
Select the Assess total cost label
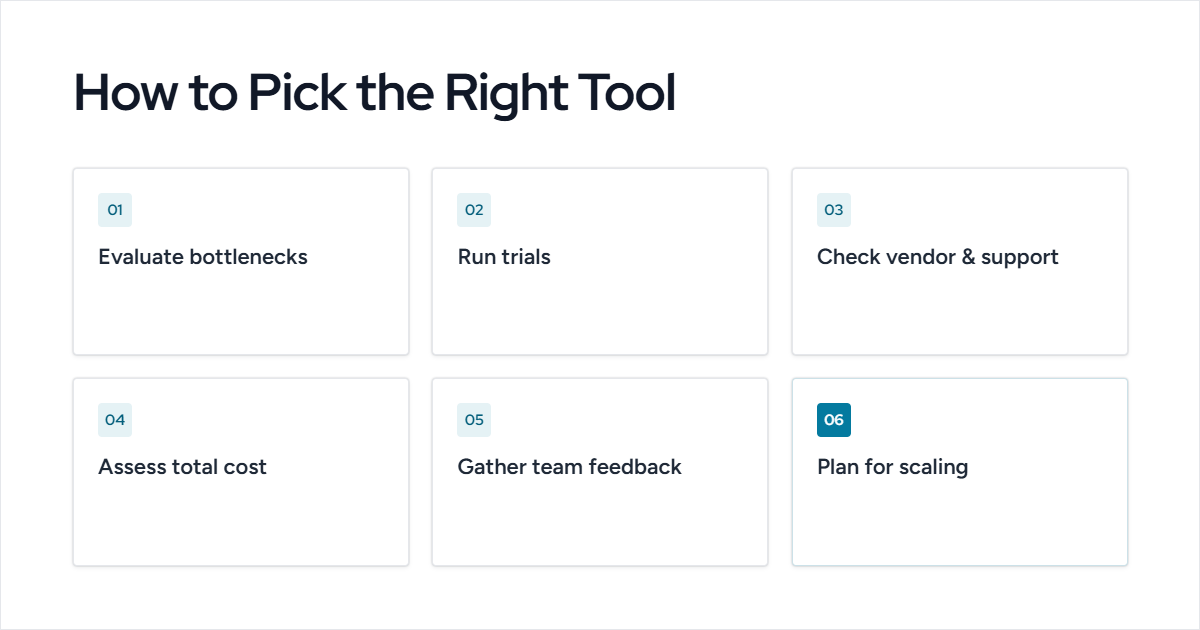pyautogui.click(x=183, y=467)
